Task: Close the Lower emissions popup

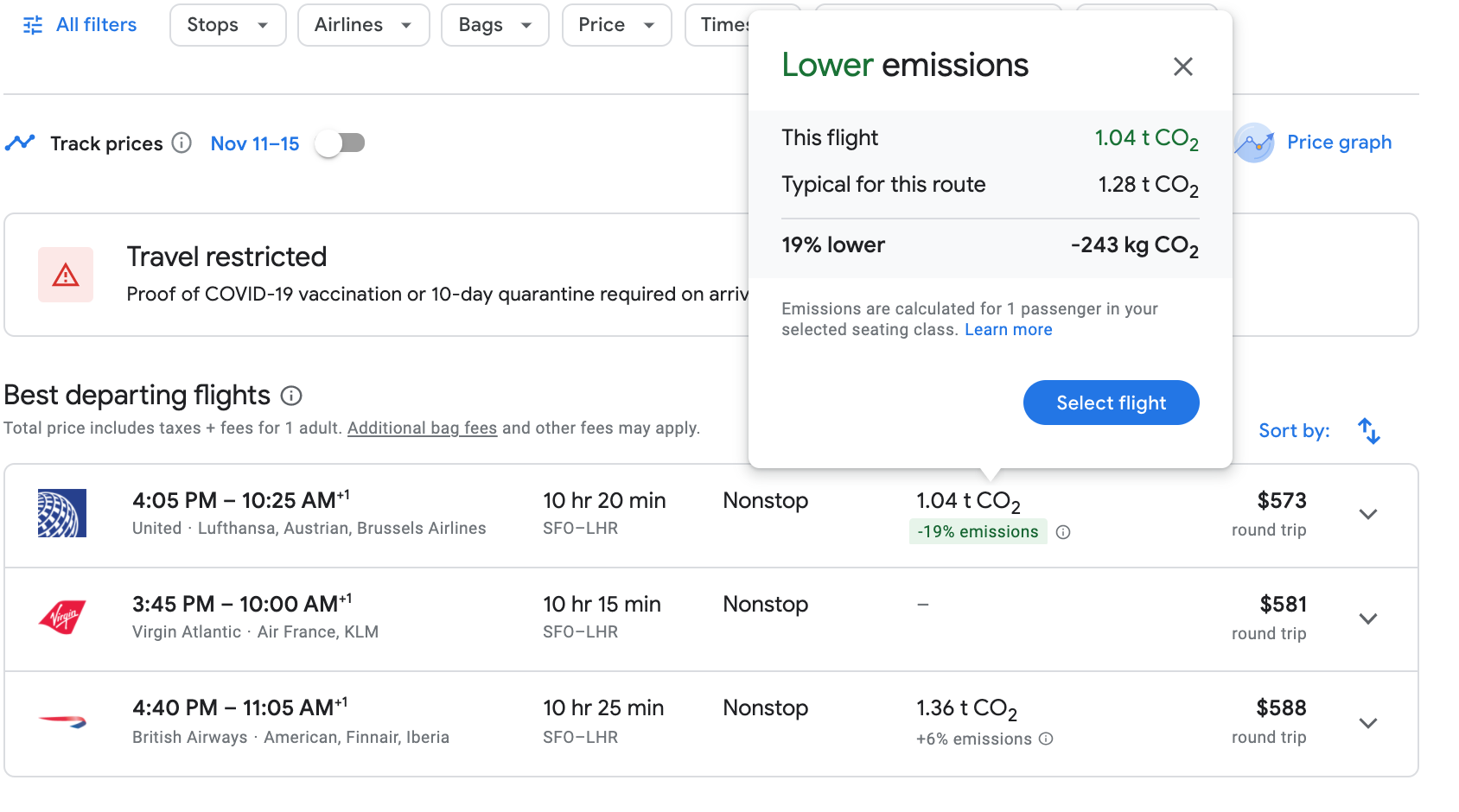Action: [1183, 67]
